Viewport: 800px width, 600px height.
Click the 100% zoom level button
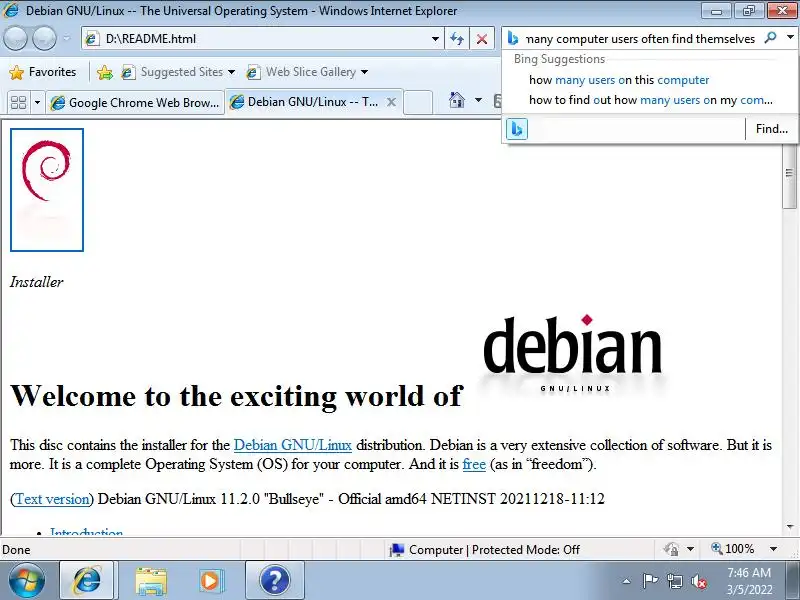coord(733,549)
